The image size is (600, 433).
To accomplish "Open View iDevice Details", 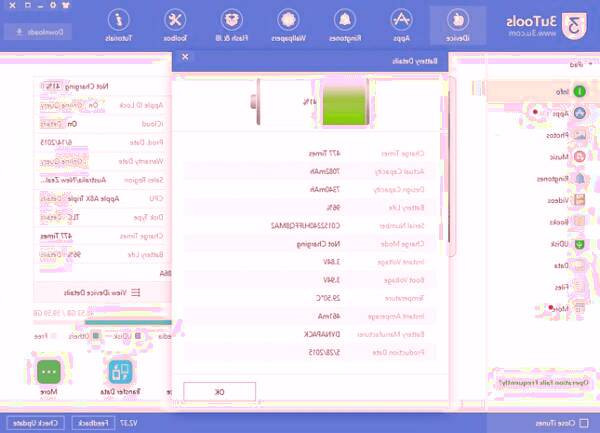I will [102, 293].
